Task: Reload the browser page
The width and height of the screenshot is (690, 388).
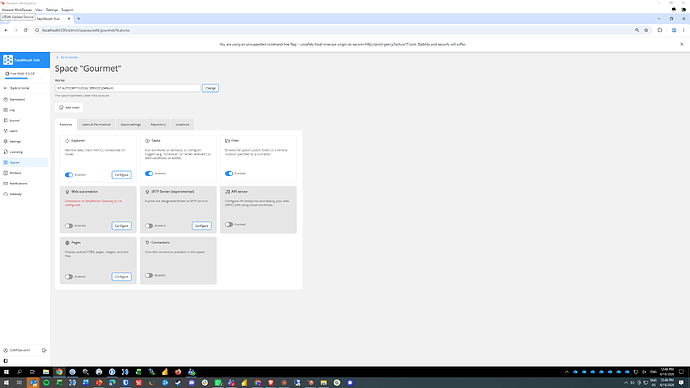Action: (26, 30)
